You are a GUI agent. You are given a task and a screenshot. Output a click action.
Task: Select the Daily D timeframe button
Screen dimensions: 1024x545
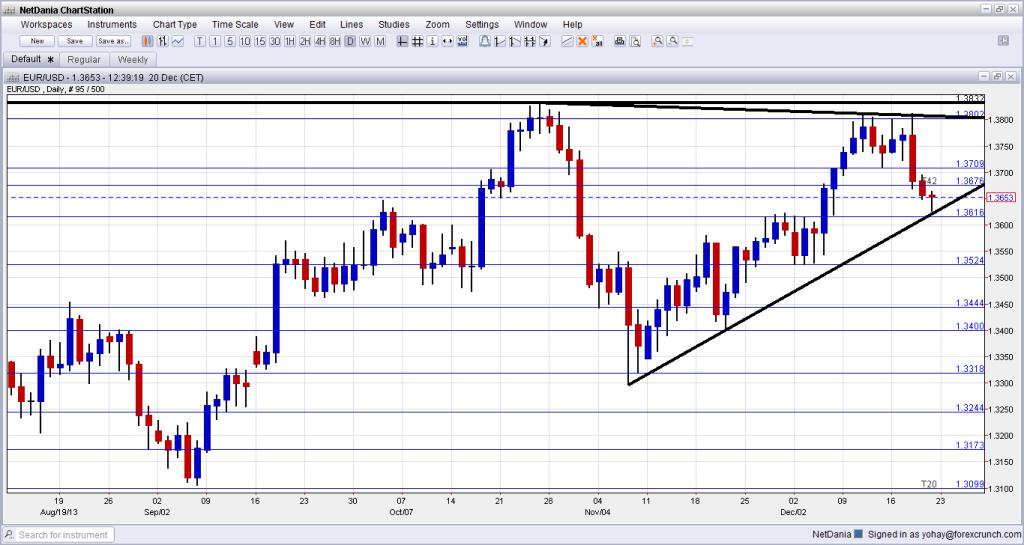[349, 41]
